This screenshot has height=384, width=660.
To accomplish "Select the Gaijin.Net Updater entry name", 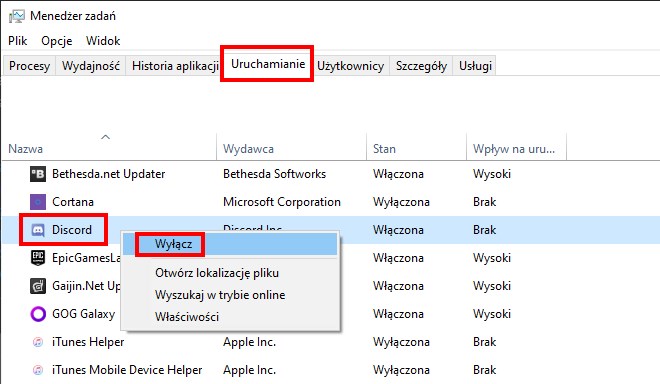I will click(x=86, y=286).
